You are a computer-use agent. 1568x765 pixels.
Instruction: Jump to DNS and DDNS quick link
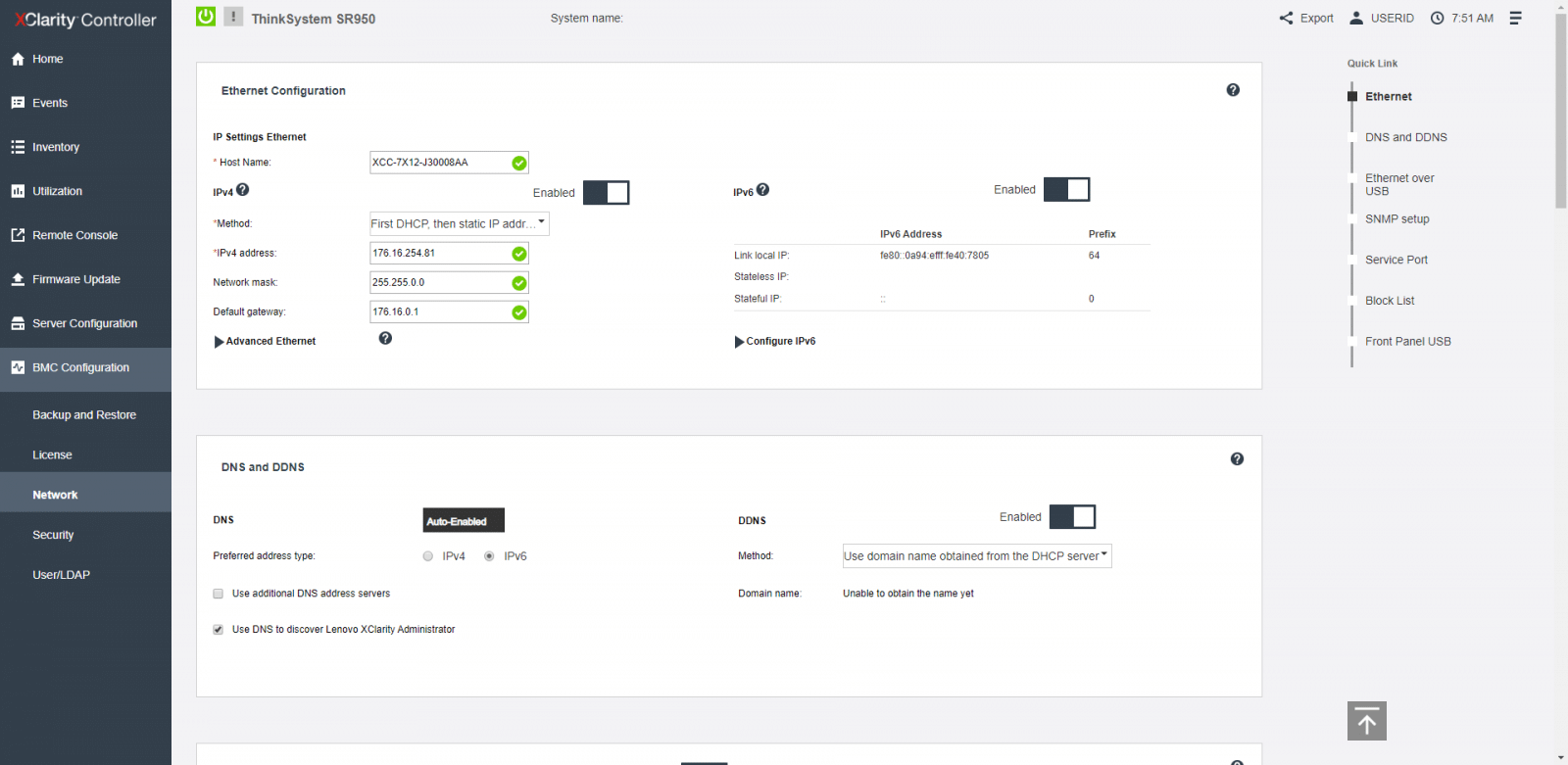pyautogui.click(x=1406, y=138)
